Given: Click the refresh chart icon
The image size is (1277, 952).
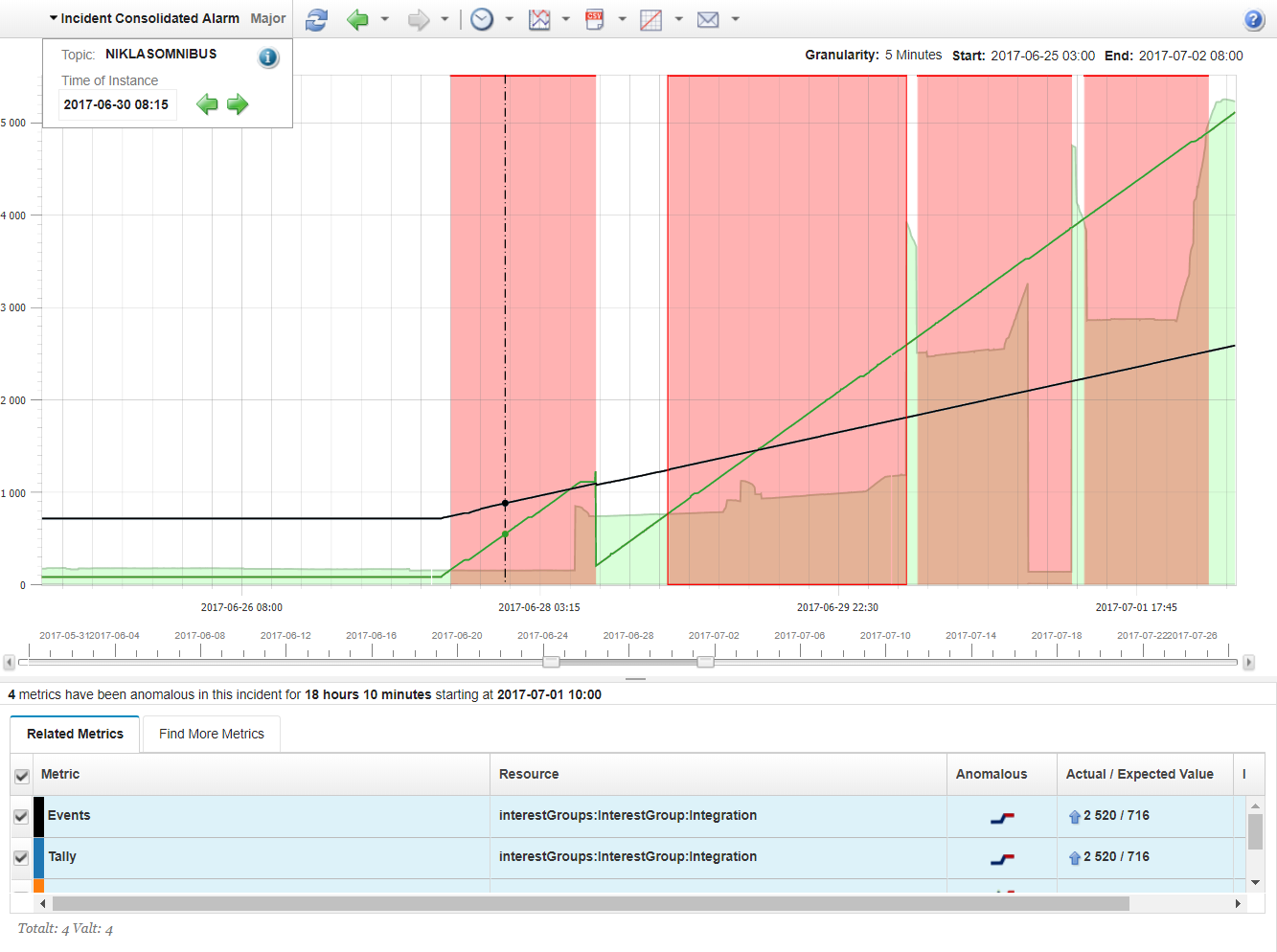Looking at the screenshot, I should point(316,19).
